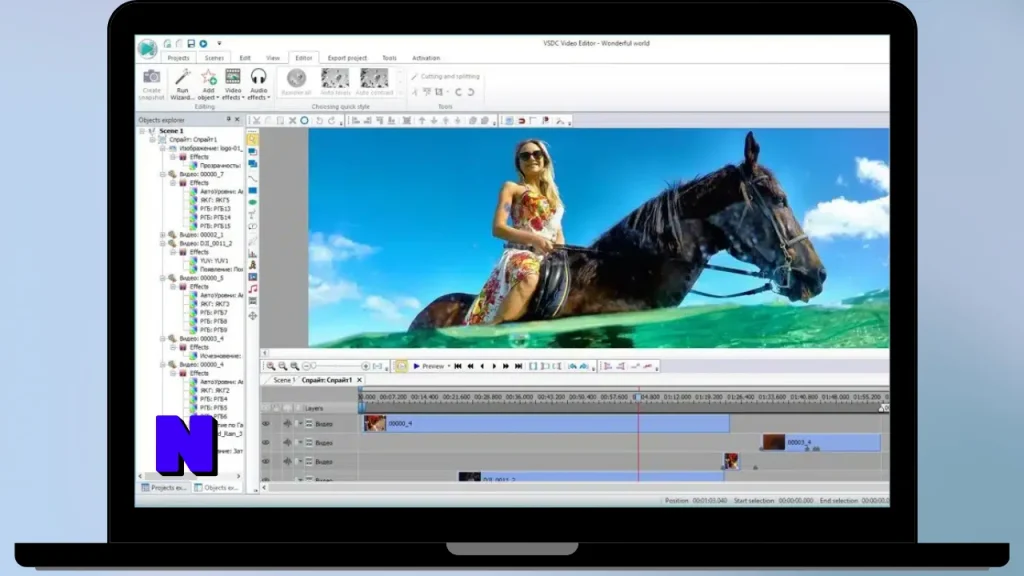This screenshot has width=1024, height=576.
Task: Open the Video effects icon
Action: pyautogui.click(x=232, y=78)
